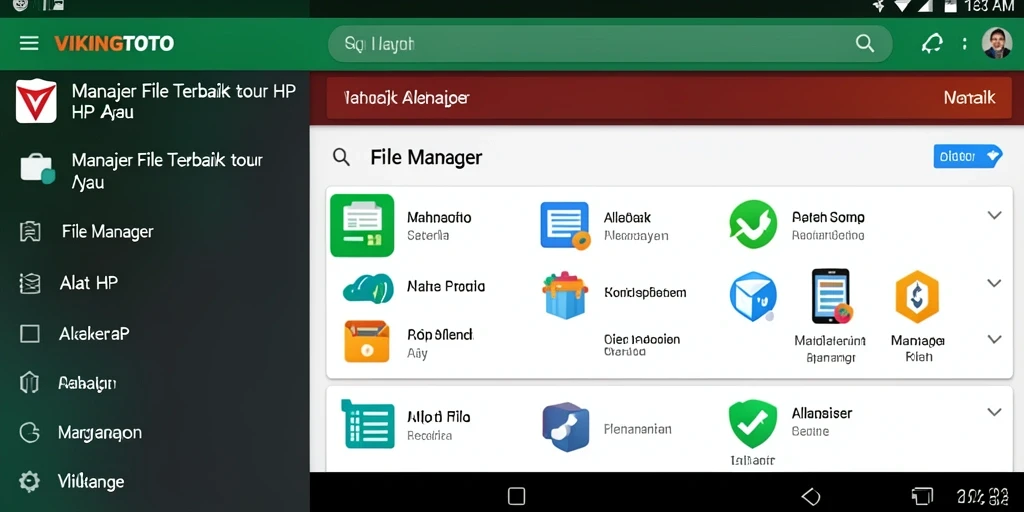
Task: Open the colorful gift box Kondspbenem icon
Action: (x=565, y=295)
